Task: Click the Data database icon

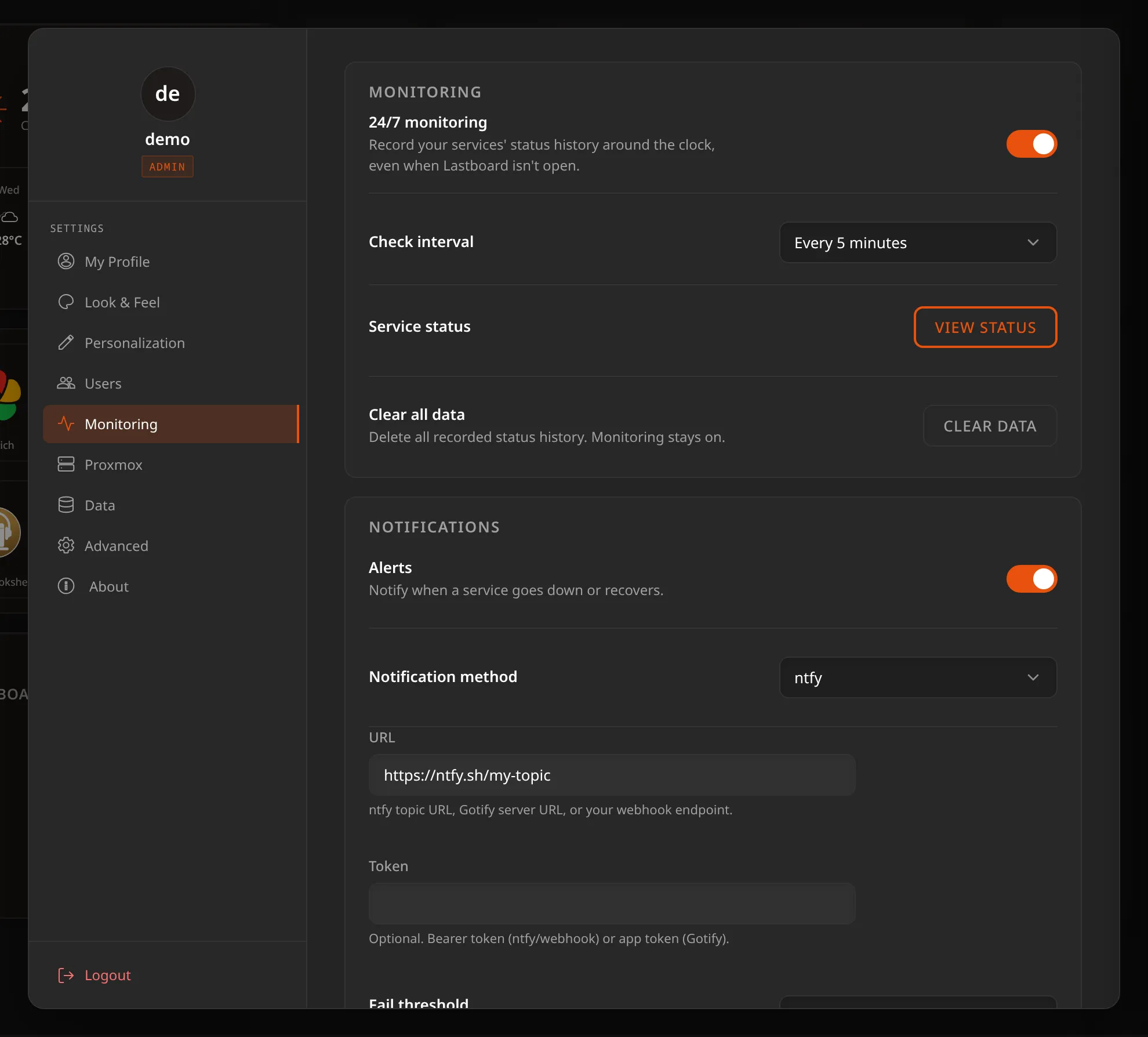Action: point(66,505)
